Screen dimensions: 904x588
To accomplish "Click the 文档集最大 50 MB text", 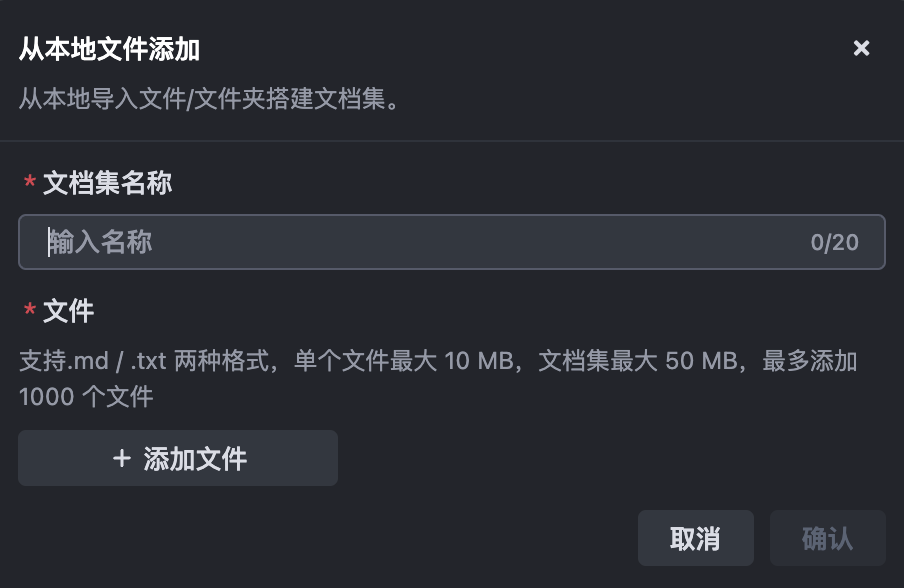I will pos(637,361).
